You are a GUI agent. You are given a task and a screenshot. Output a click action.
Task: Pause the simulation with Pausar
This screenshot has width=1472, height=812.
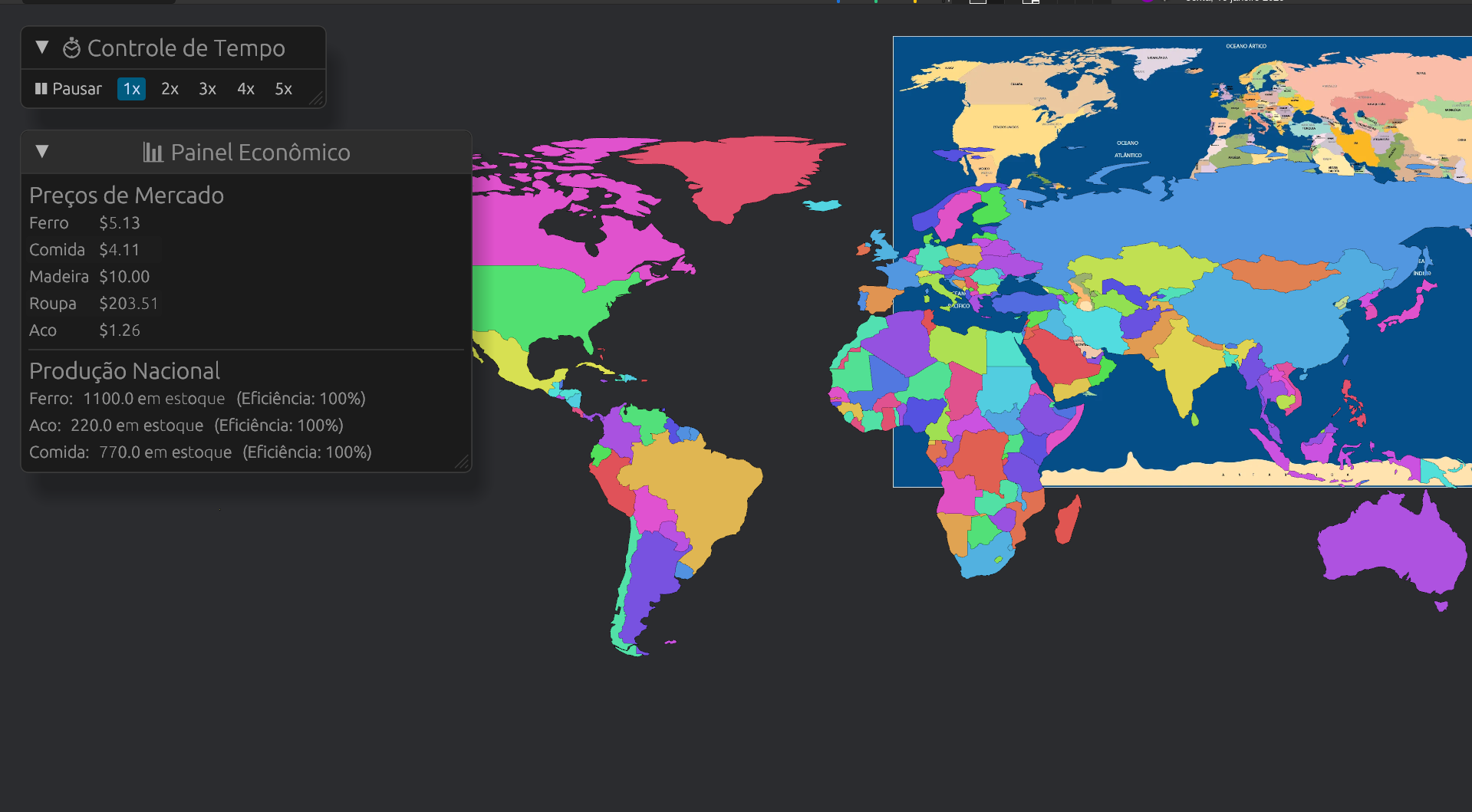coord(68,89)
